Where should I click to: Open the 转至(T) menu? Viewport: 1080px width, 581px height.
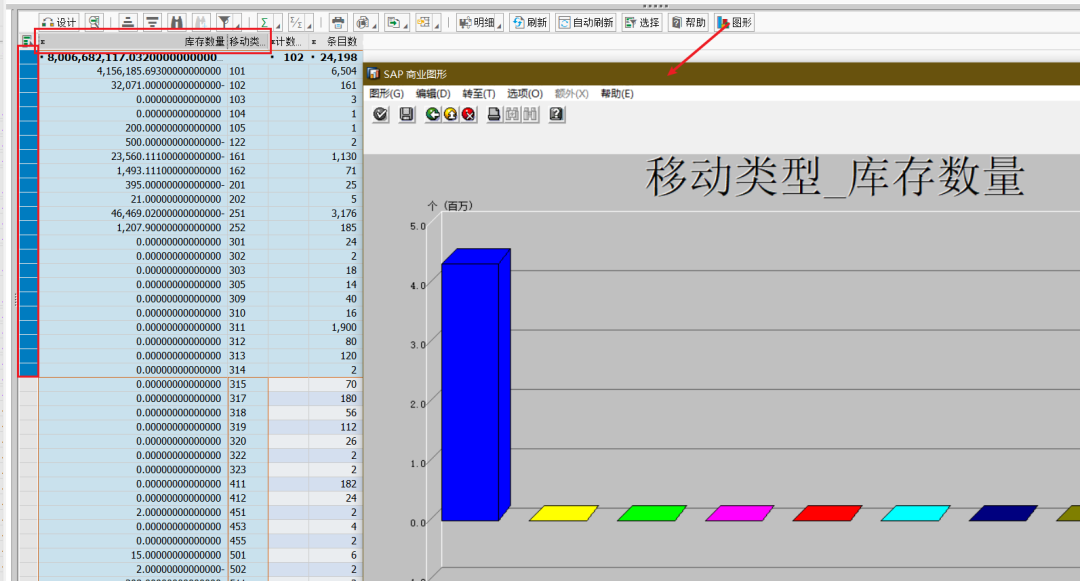coord(479,94)
